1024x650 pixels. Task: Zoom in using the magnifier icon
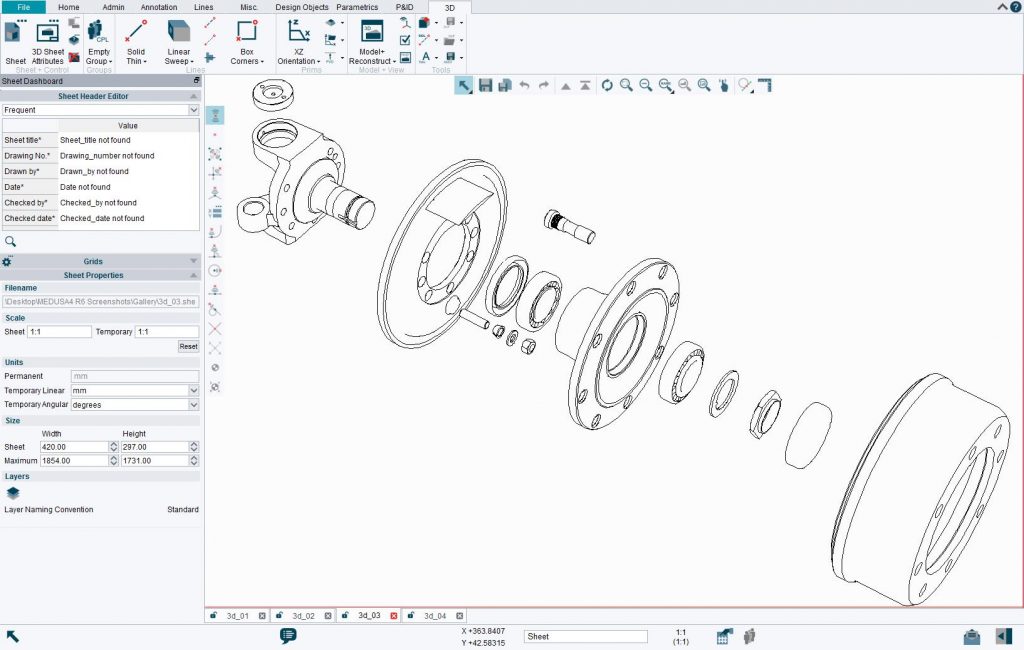pyautogui.click(x=624, y=85)
